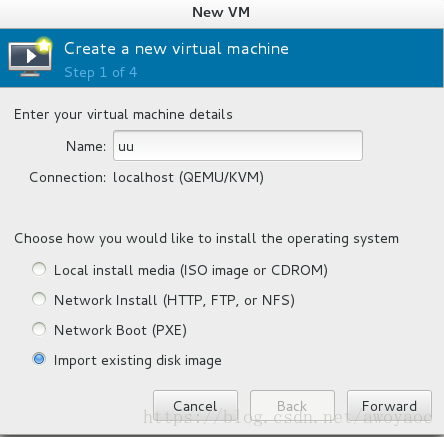Image resolution: width=444 pixels, height=437 pixels.
Task: Click the 'Step 1 of 4' text
Action: pos(101,72)
